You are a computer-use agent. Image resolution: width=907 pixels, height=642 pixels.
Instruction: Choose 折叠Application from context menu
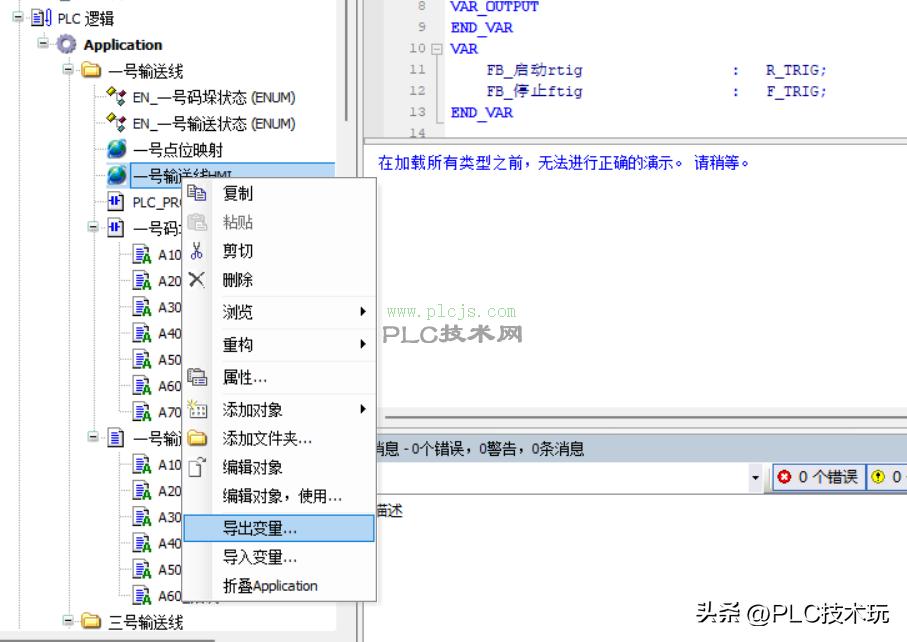[x=278, y=586]
